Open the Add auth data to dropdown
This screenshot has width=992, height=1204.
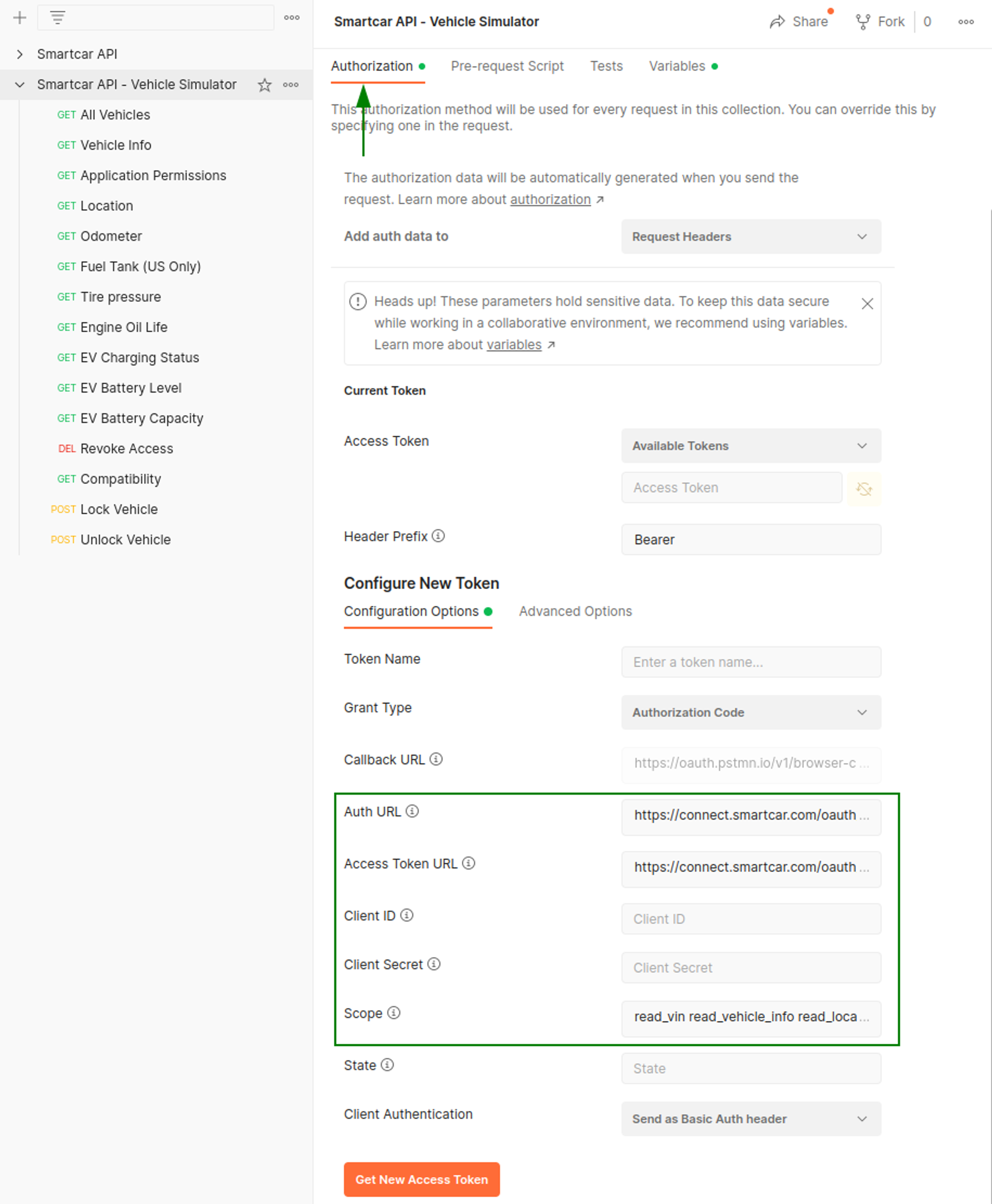click(x=751, y=237)
